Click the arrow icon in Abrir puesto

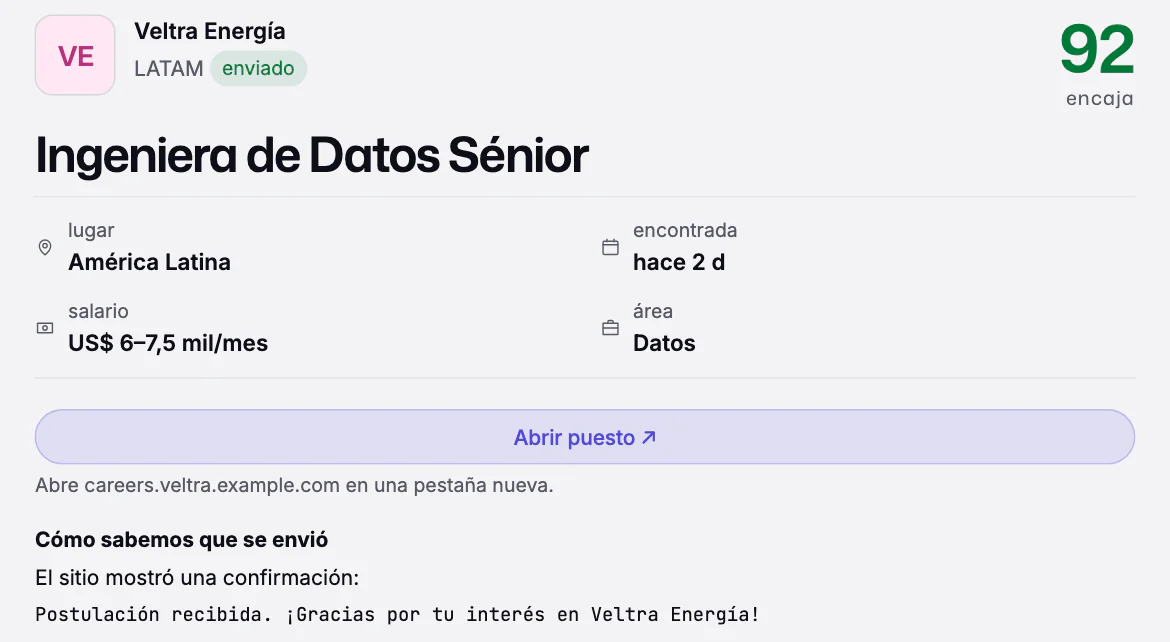(649, 437)
